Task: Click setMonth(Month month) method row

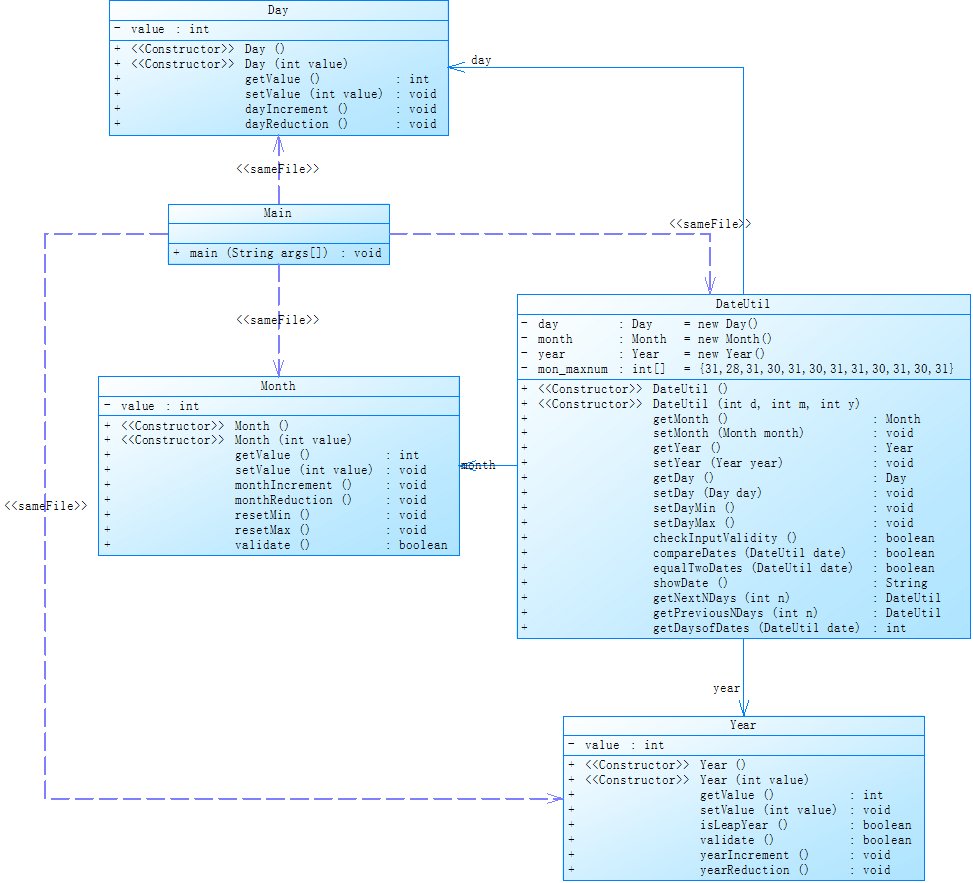Action: click(718, 433)
